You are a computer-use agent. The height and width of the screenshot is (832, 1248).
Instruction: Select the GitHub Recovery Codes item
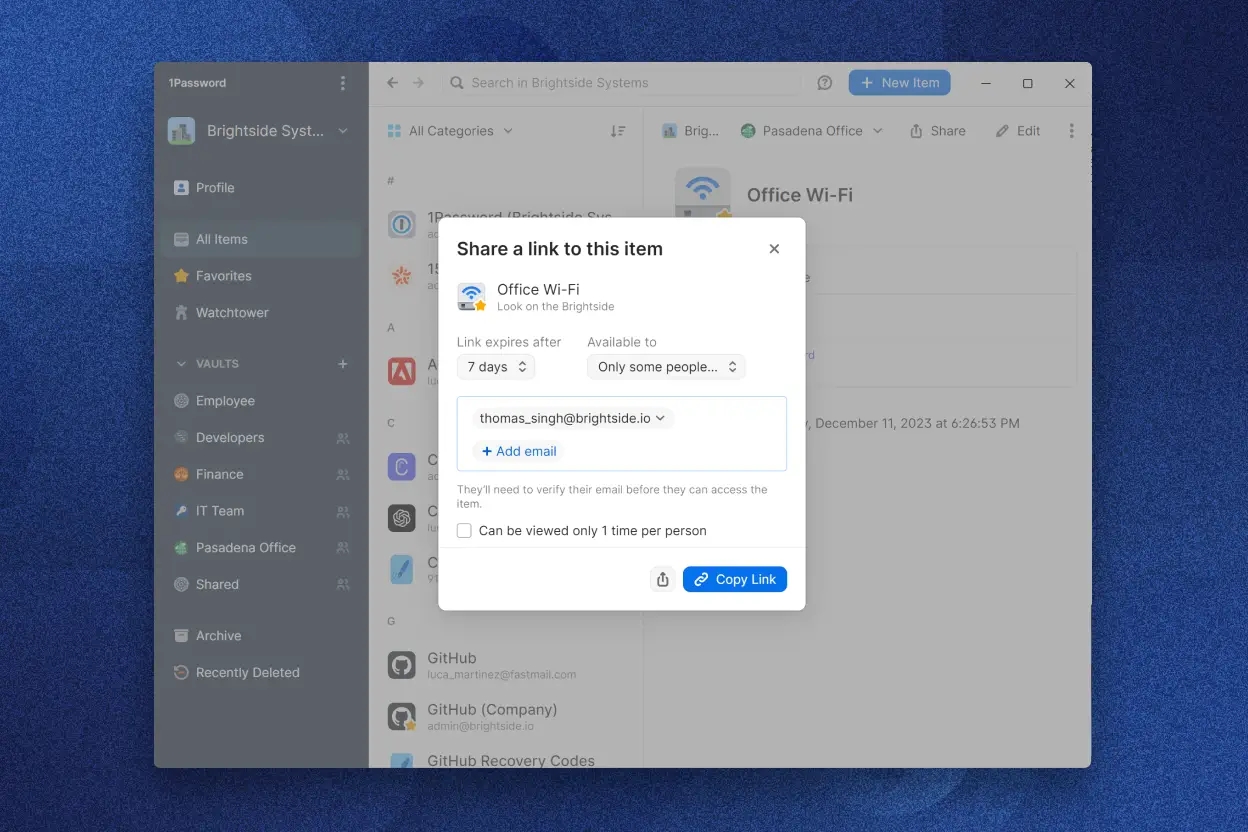tap(505, 758)
